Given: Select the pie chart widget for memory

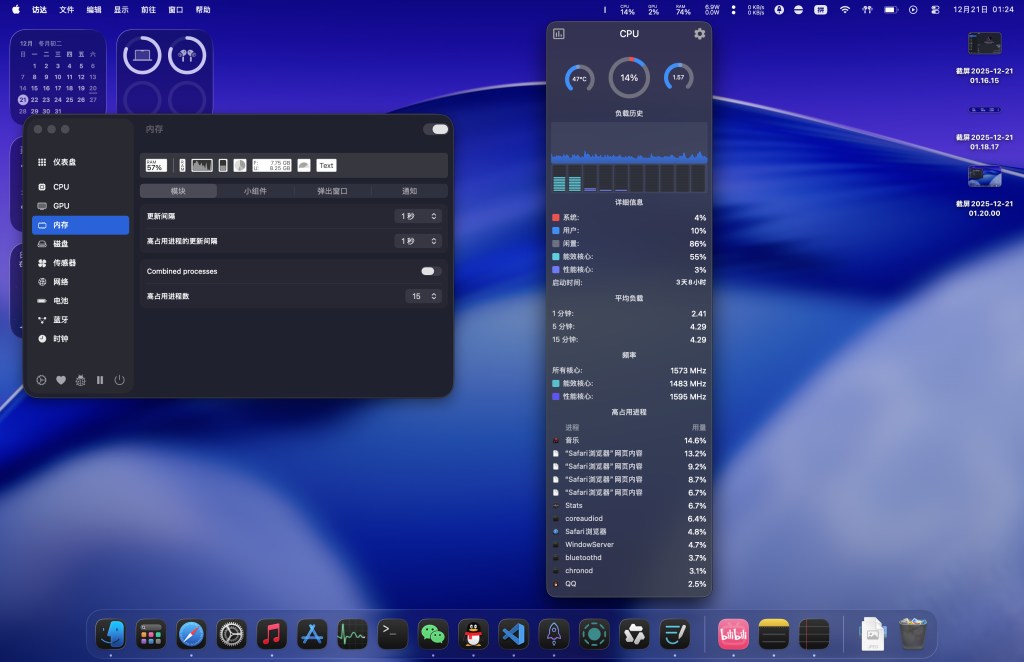Looking at the screenshot, I should [240, 165].
